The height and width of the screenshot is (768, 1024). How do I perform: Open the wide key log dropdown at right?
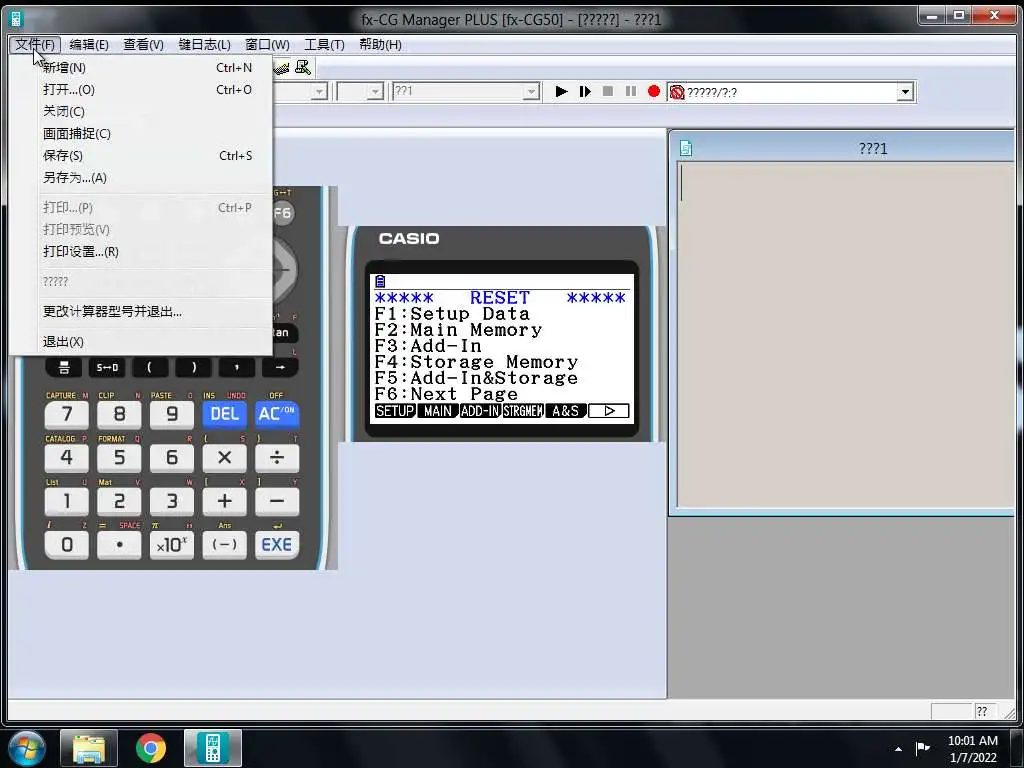click(x=904, y=92)
